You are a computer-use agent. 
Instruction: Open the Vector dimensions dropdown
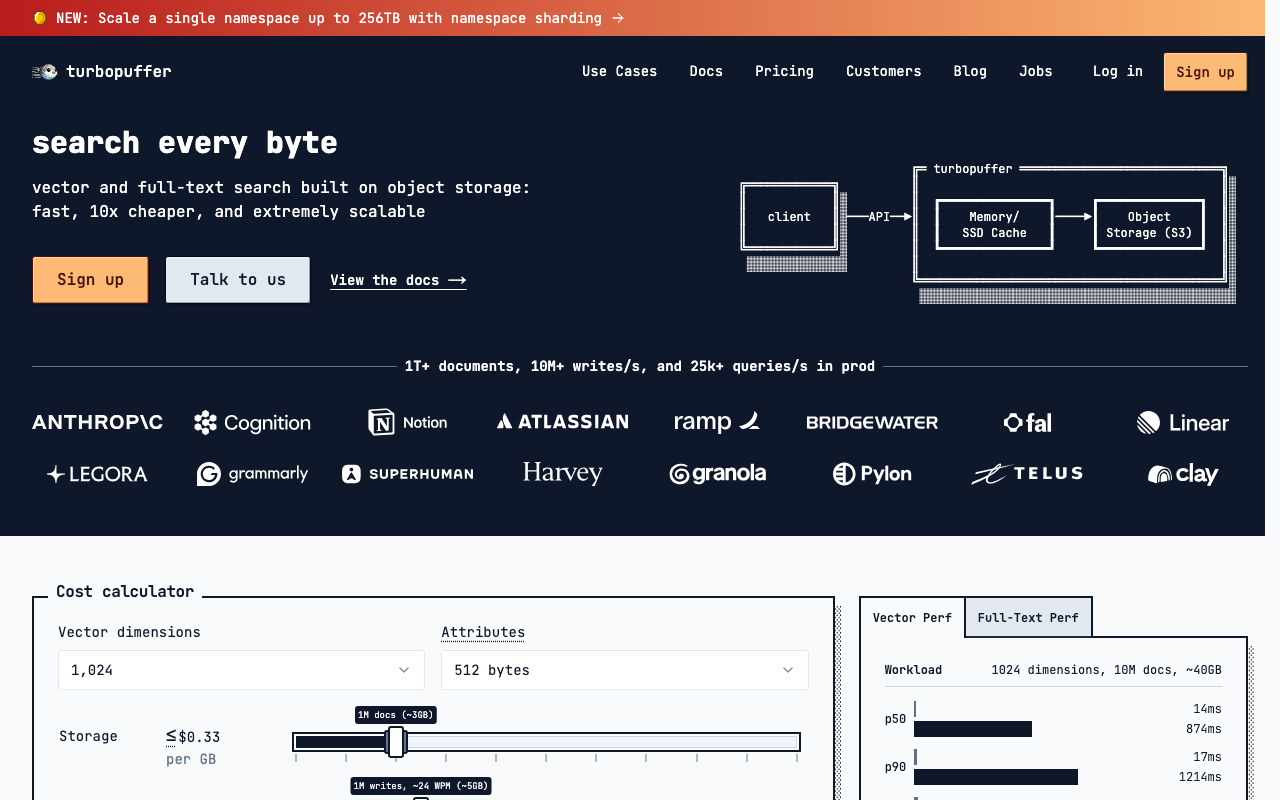[241, 670]
